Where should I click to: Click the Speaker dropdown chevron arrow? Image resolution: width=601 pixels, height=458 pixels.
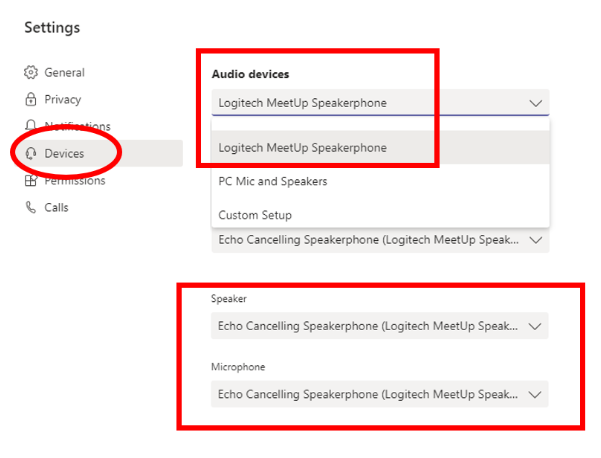tap(535, 326)
